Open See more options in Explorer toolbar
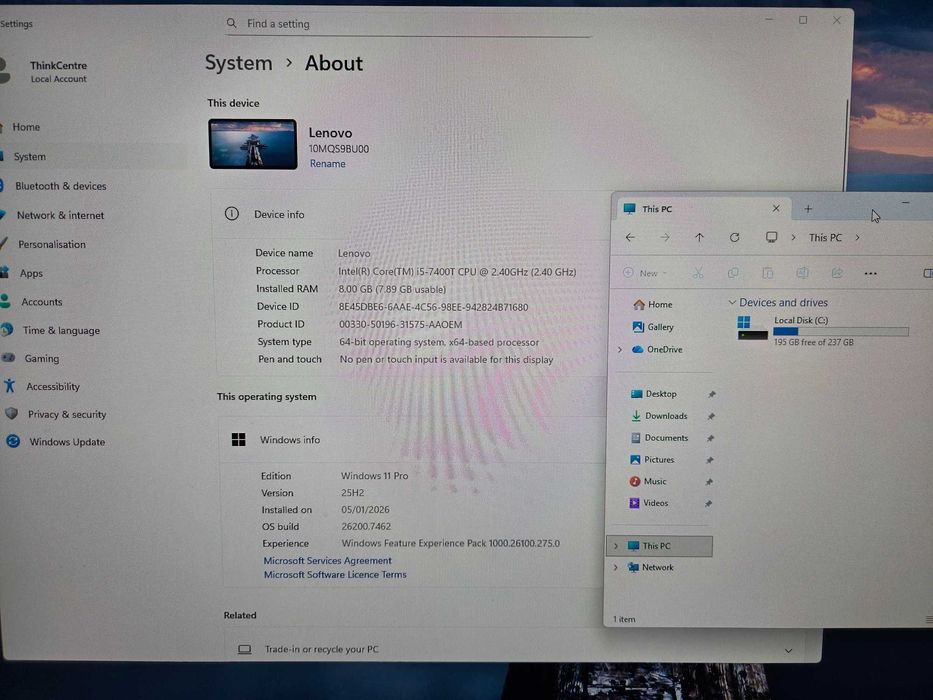 tap(871, 274)
